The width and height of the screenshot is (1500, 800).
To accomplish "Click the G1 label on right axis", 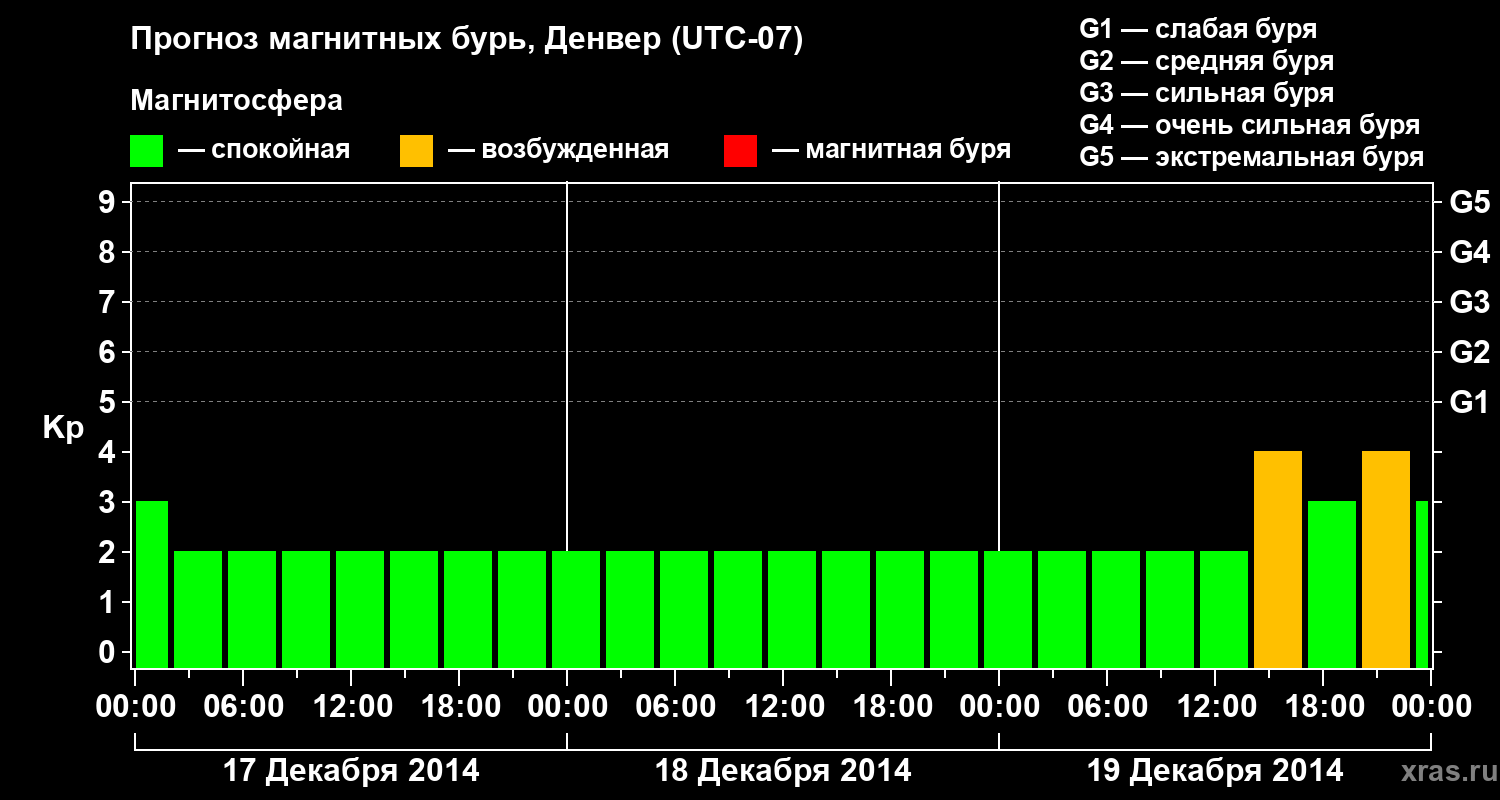I will (x=1470, y=402).
